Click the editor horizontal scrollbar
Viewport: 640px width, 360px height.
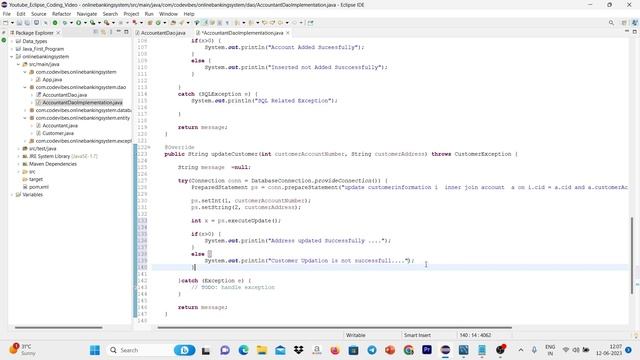click(x=334, y=327)
